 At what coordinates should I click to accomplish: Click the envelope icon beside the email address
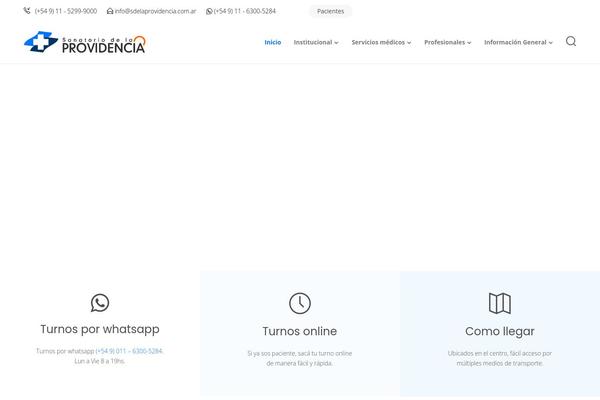tap(110, 11)
